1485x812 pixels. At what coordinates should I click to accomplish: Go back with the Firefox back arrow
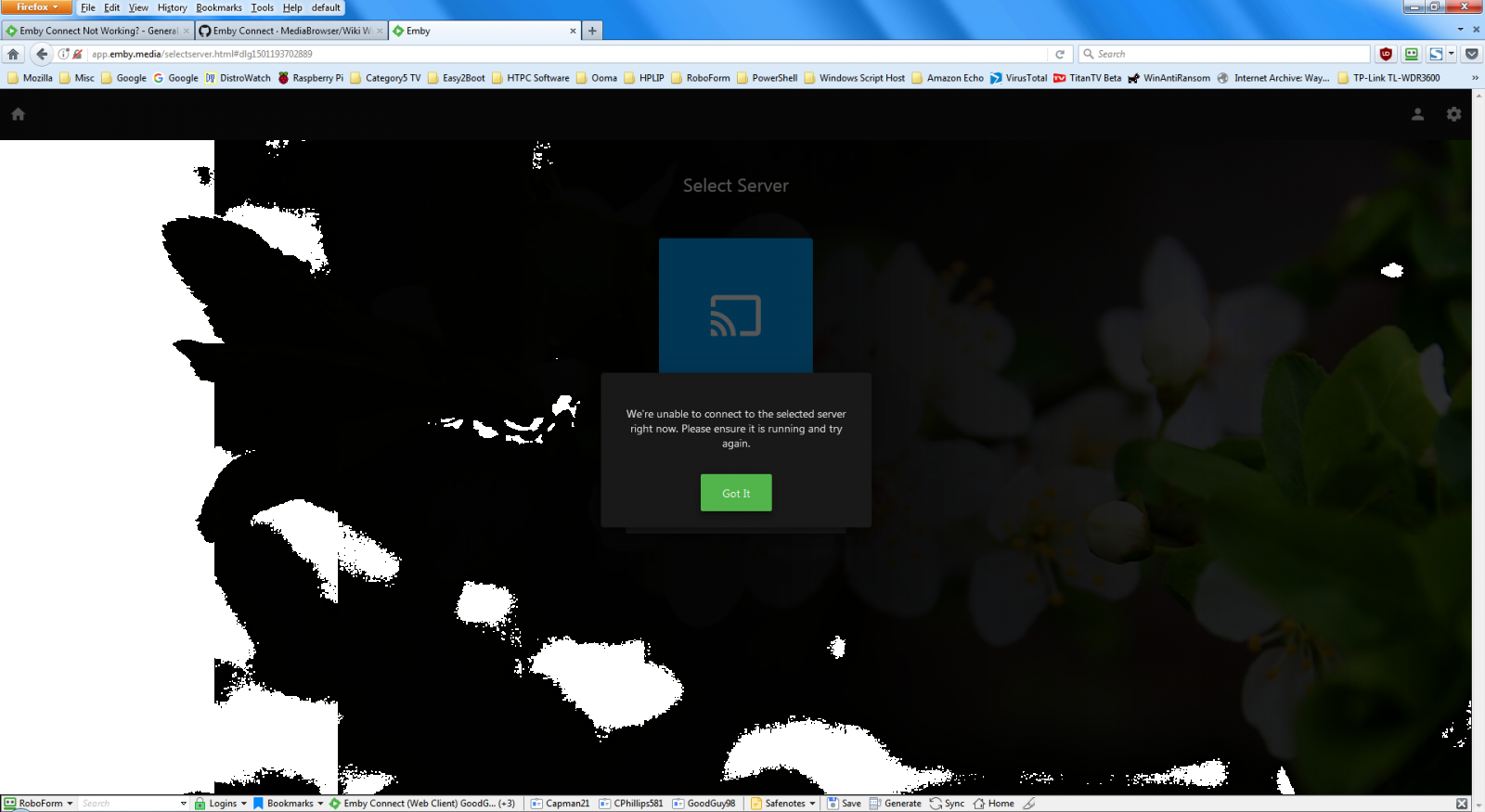pyautogui.click(x=41, y=54)
